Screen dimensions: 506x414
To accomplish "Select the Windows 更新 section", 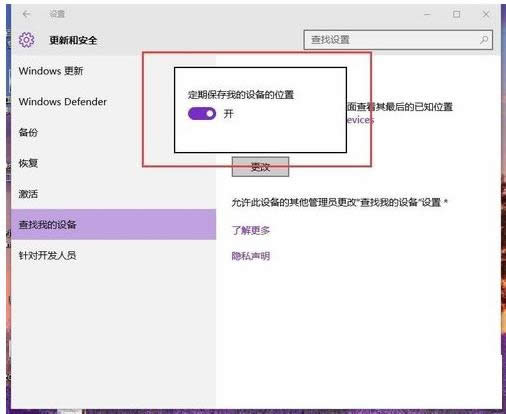I will click(51, 71).
